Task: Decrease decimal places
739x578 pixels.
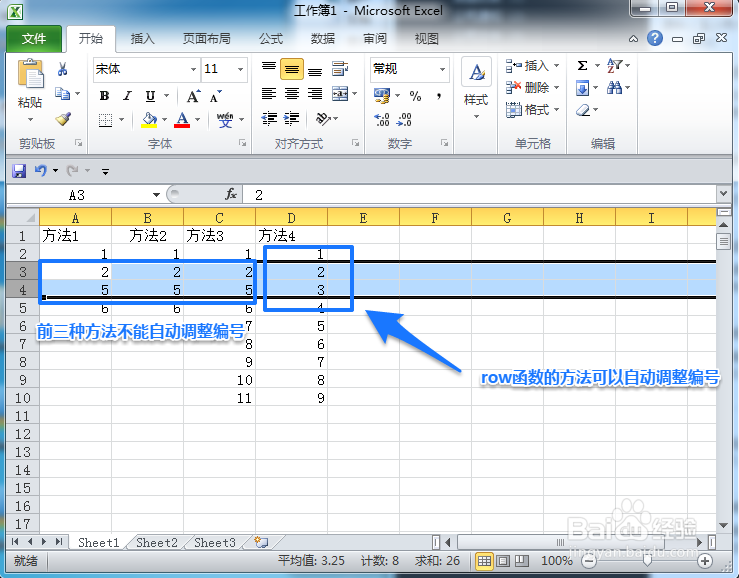Action: click(x=404, y=120)
